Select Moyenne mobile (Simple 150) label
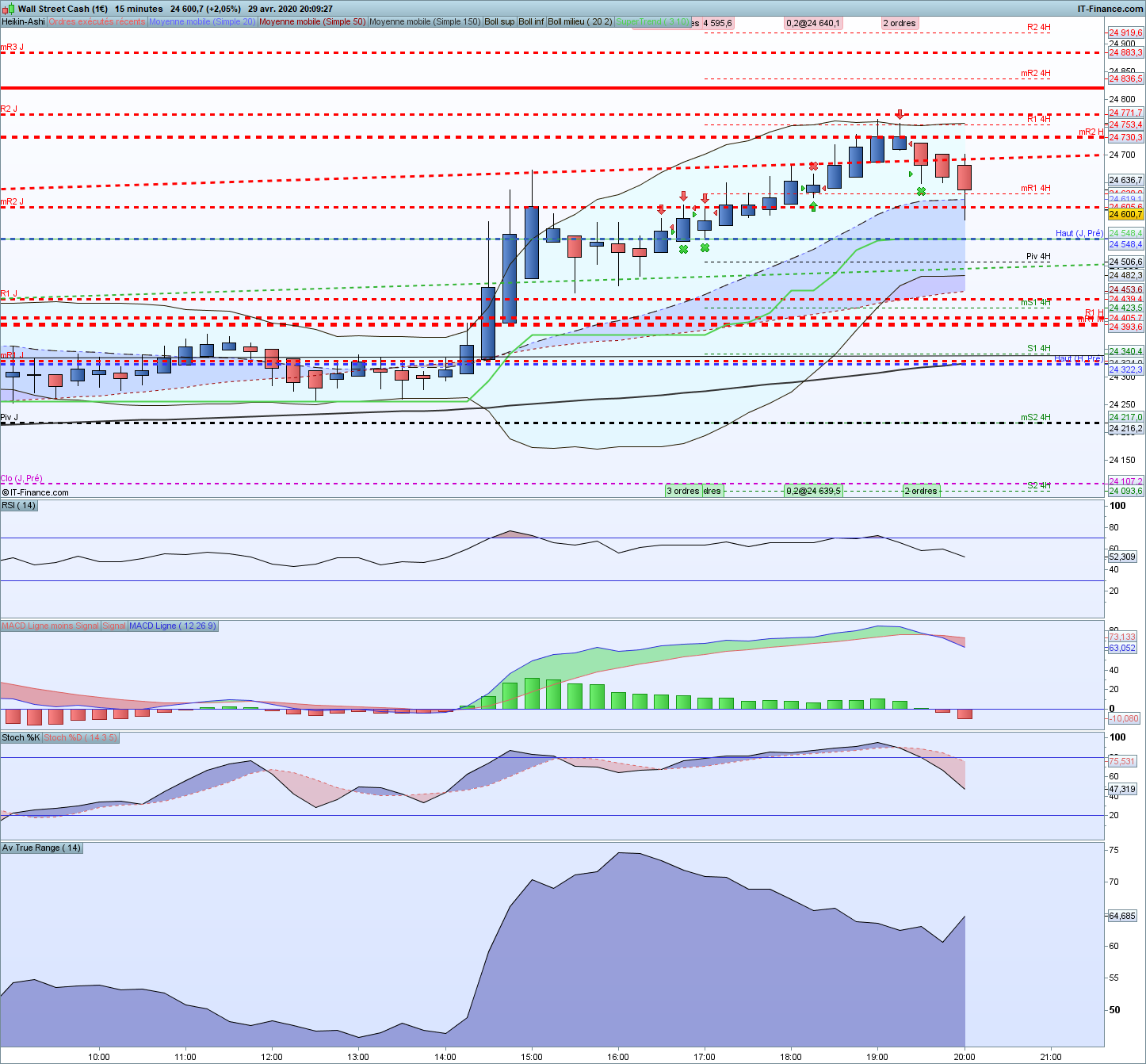Viewport: 1146px width, 1064px height. coord(425,21)
